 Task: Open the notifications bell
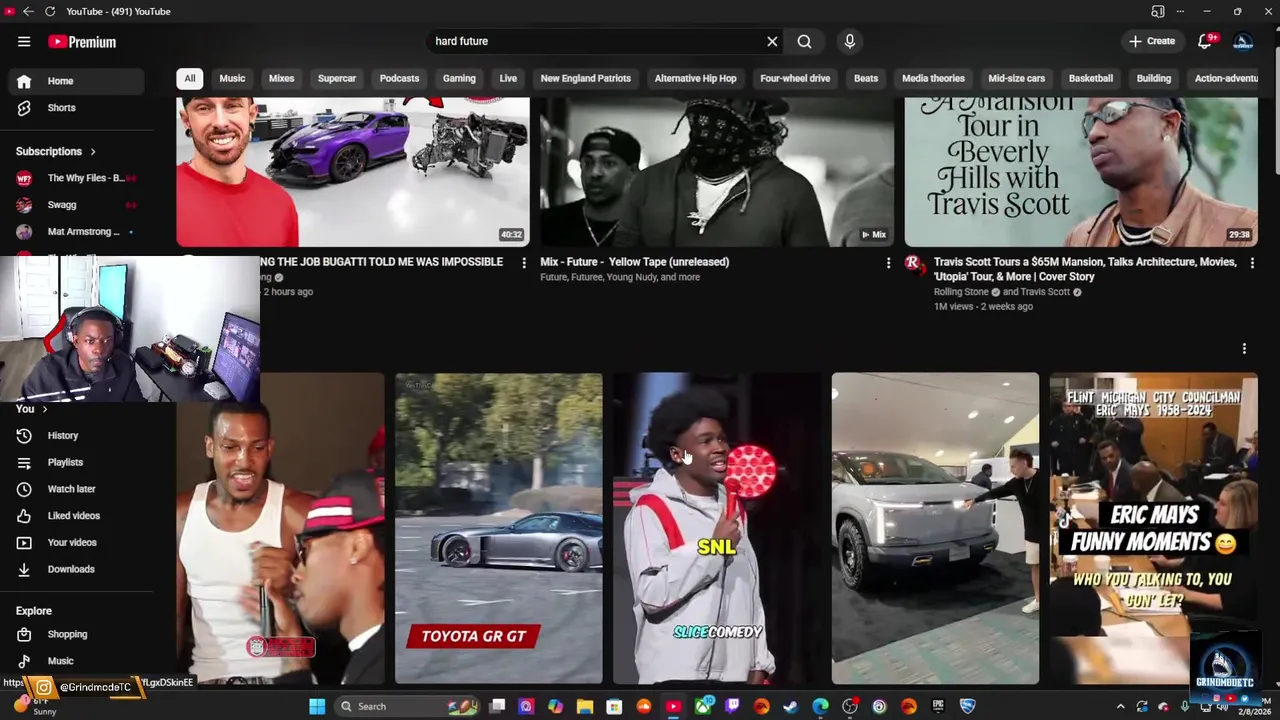click(1205, 41)
